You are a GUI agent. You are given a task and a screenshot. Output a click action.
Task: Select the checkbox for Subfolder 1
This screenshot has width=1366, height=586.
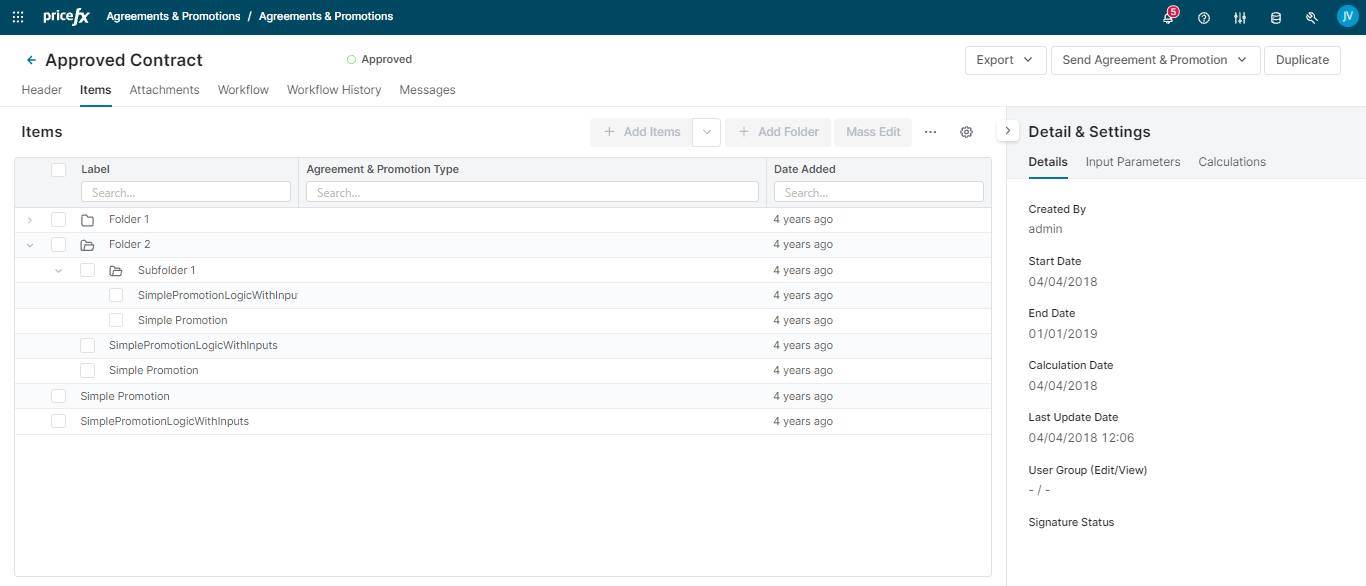88,270
